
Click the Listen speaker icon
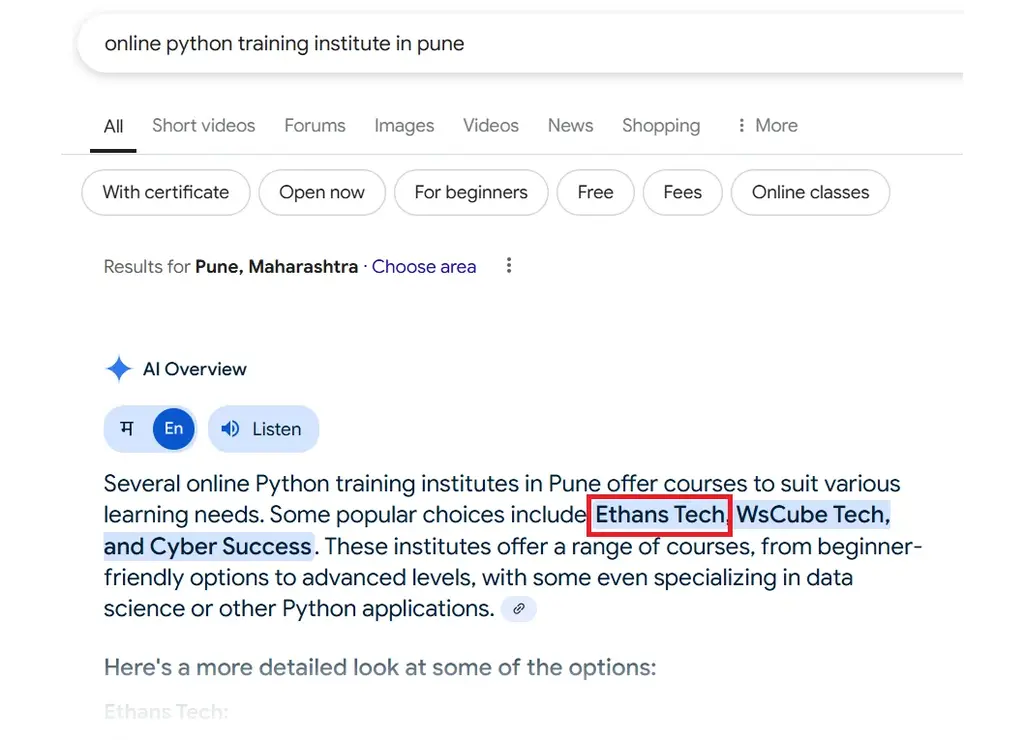click(x=231, y=429)
